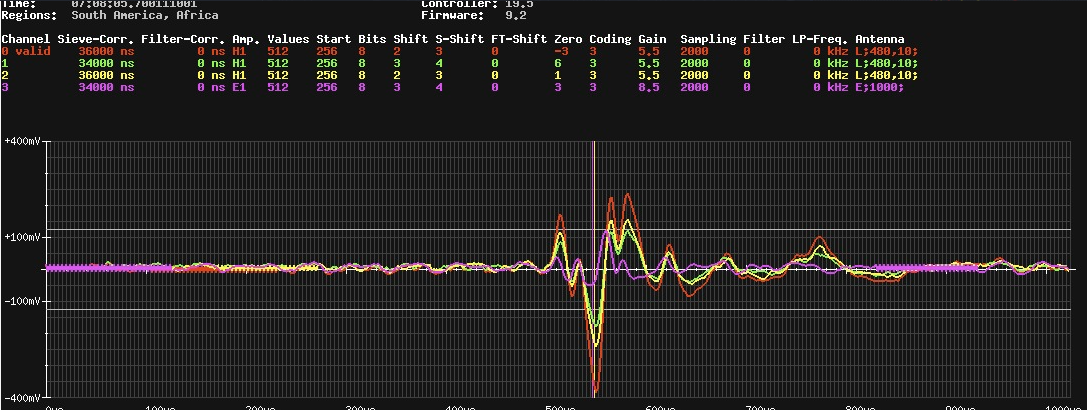Click the Zero value '6' of channel 1
This screenshot has width=1087, height=410.
558,63
